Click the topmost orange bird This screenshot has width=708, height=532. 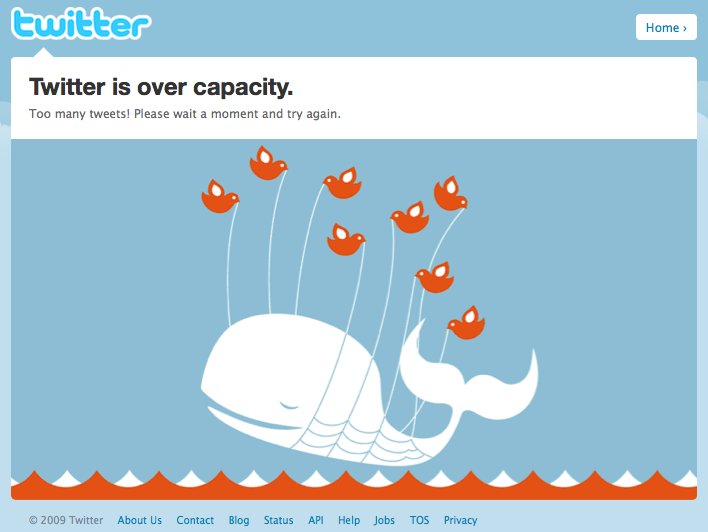pos(268,163)
